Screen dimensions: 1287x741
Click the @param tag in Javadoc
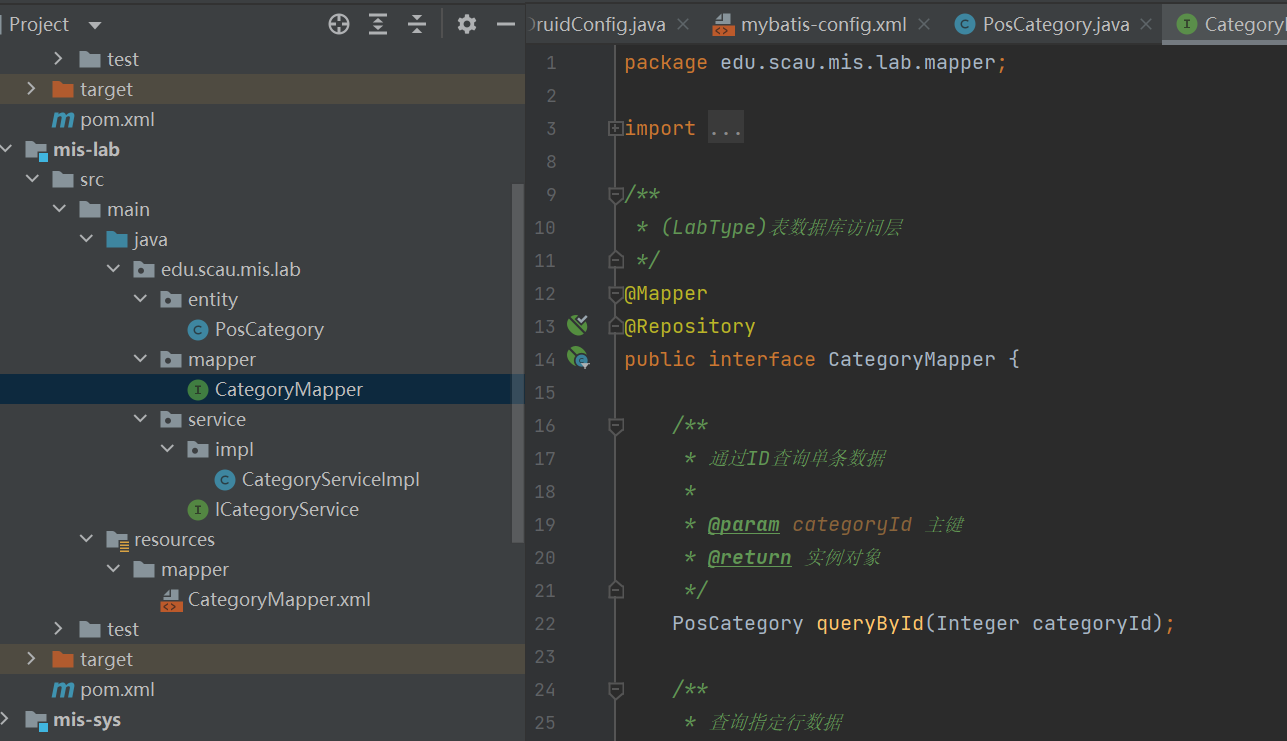(x=743, y=524)
